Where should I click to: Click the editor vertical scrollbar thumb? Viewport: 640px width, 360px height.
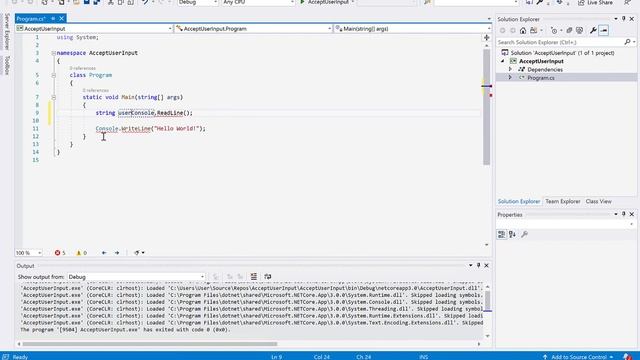[x=487, y=107]
